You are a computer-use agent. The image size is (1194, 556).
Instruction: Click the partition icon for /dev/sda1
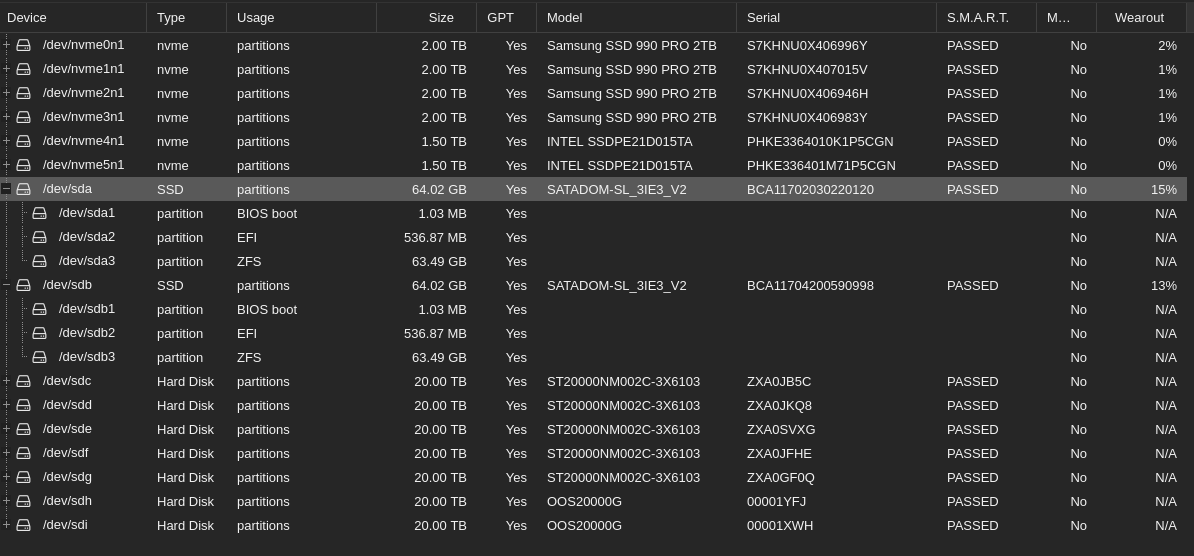pos(40,213)
